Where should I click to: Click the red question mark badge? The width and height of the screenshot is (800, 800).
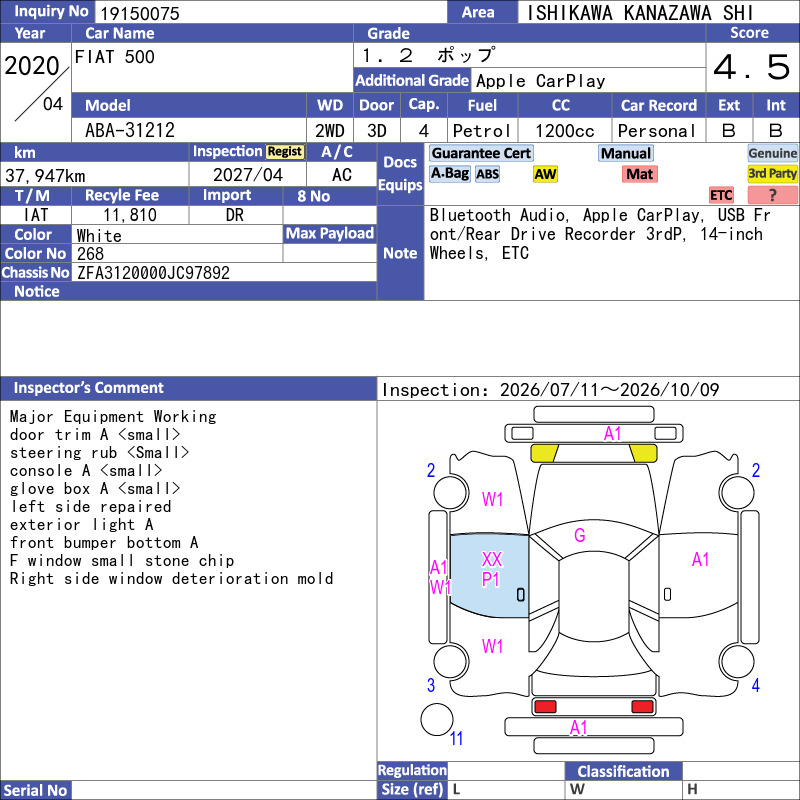coord(772,195)
